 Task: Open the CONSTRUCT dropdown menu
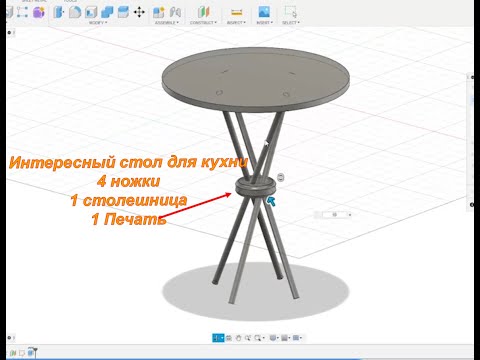(203, 23)
